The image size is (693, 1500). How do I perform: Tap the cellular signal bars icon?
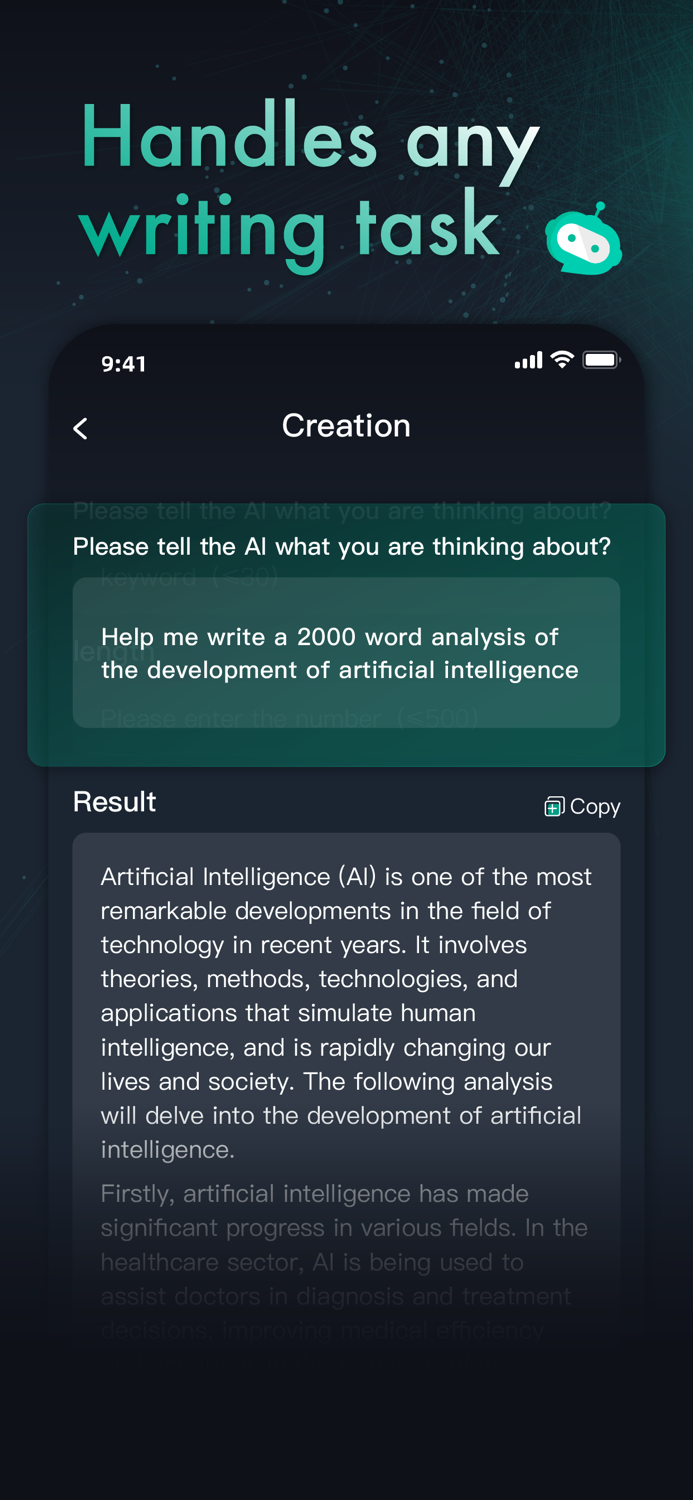pyautogui.click(x=527, y=360)
